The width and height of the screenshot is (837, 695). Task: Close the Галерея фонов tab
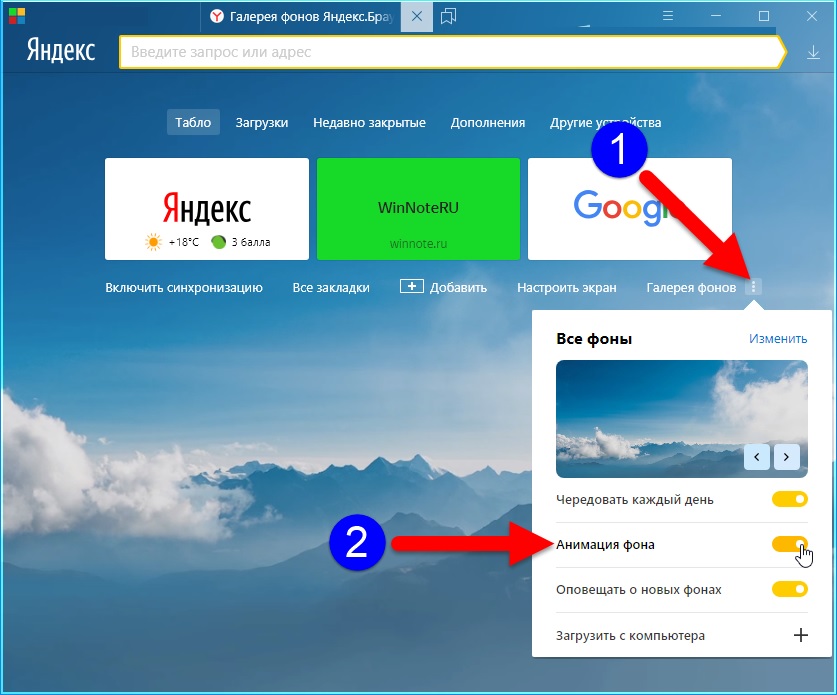coord(417,17)
